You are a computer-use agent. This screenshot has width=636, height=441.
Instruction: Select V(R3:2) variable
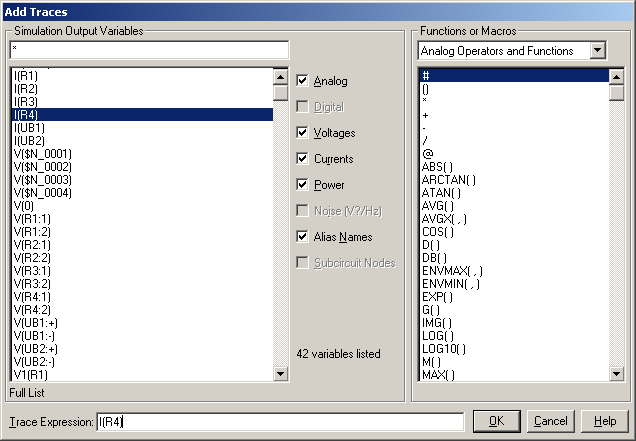[143, 284]
